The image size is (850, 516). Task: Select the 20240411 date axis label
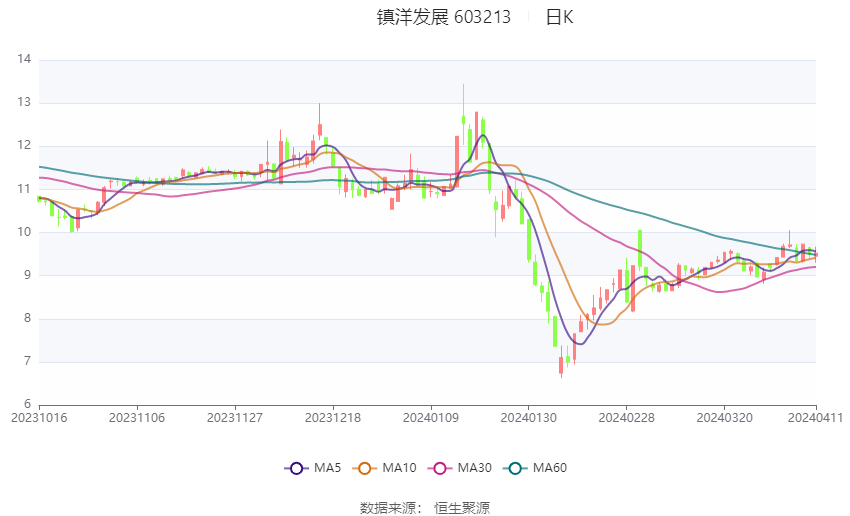[815, 418]
